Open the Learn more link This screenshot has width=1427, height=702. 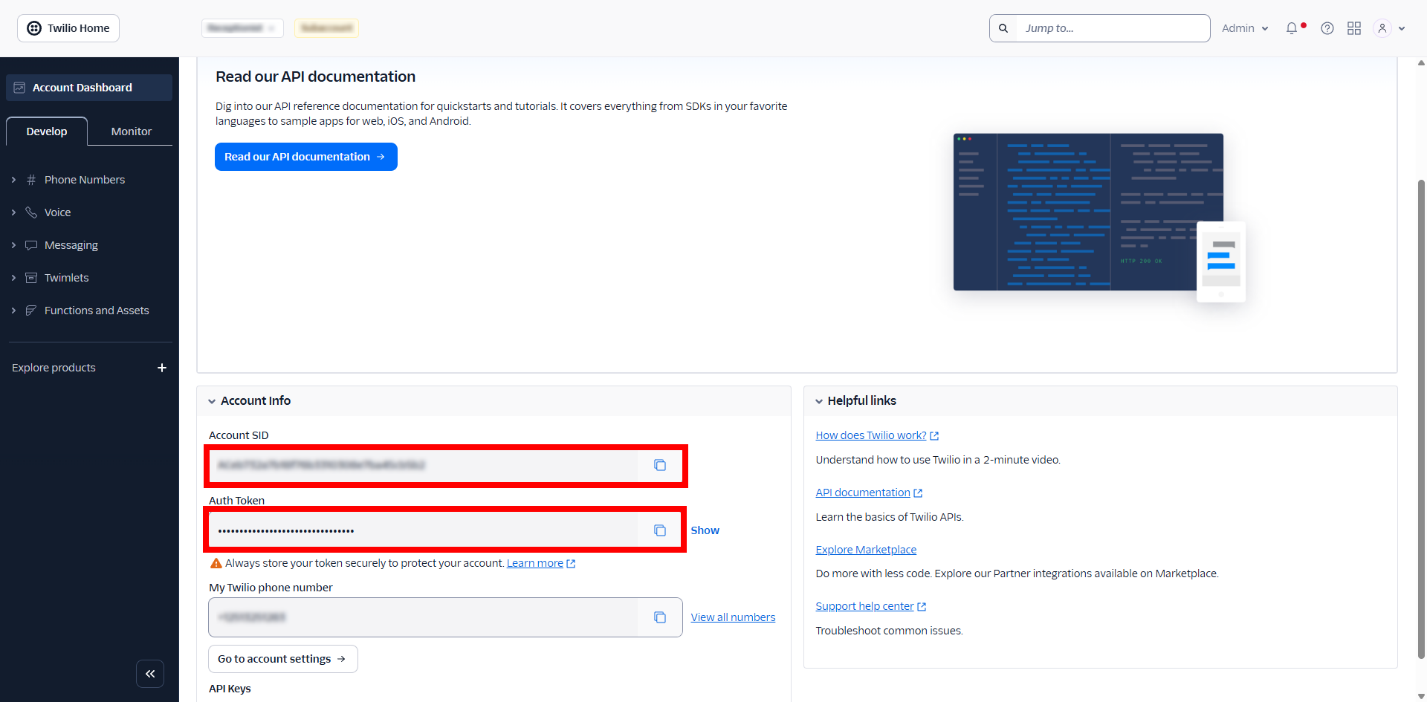[541, 563]
